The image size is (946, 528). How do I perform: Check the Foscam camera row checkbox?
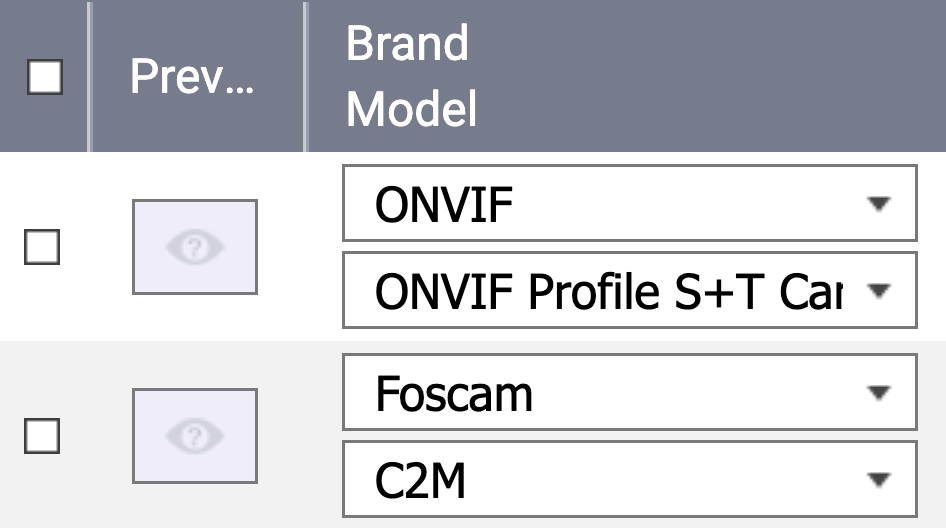pos(42,436)
